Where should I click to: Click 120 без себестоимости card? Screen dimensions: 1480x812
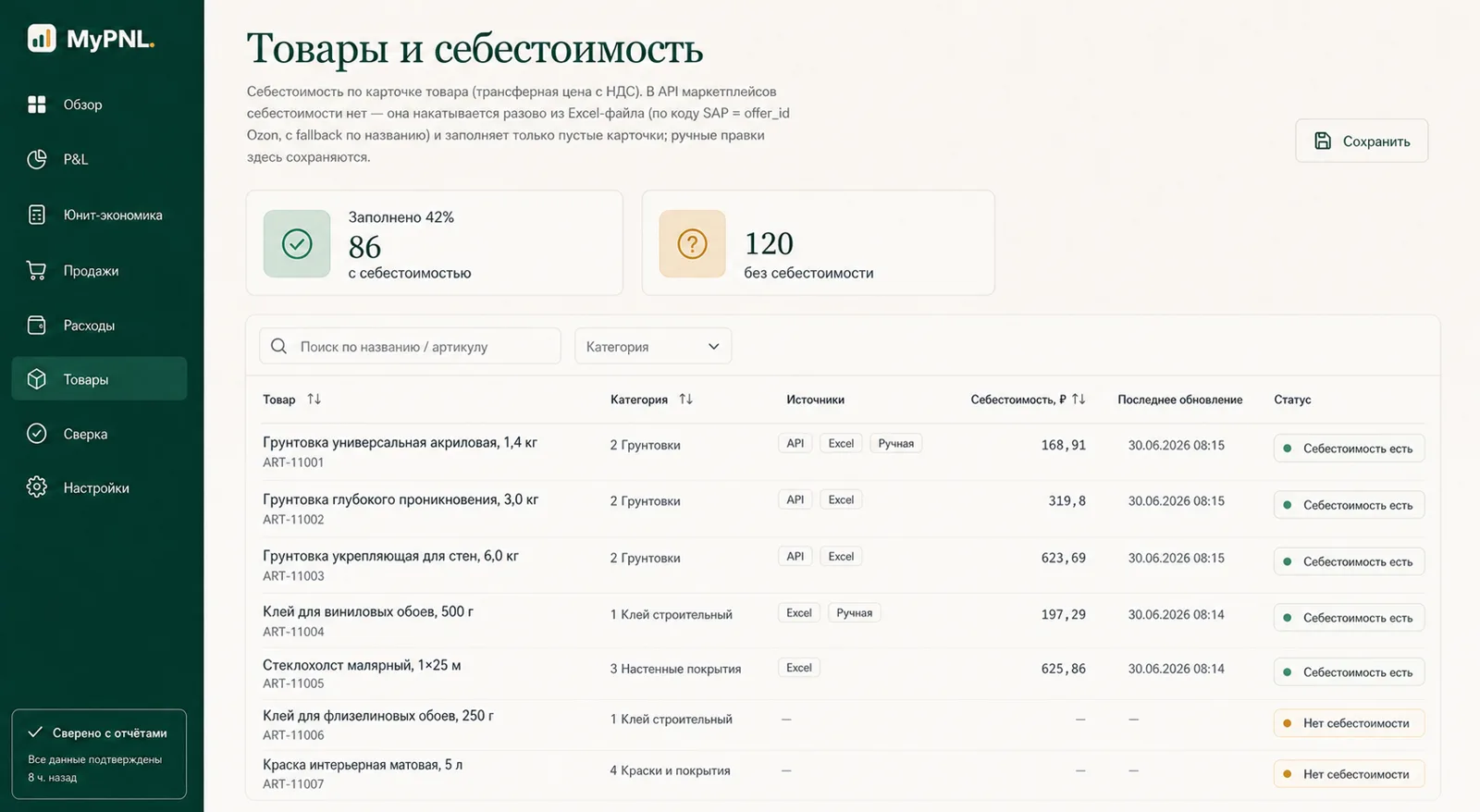pos(819,243)
